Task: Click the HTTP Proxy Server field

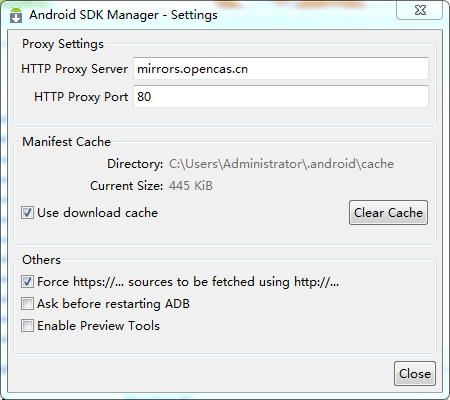Action: [281, 69]
